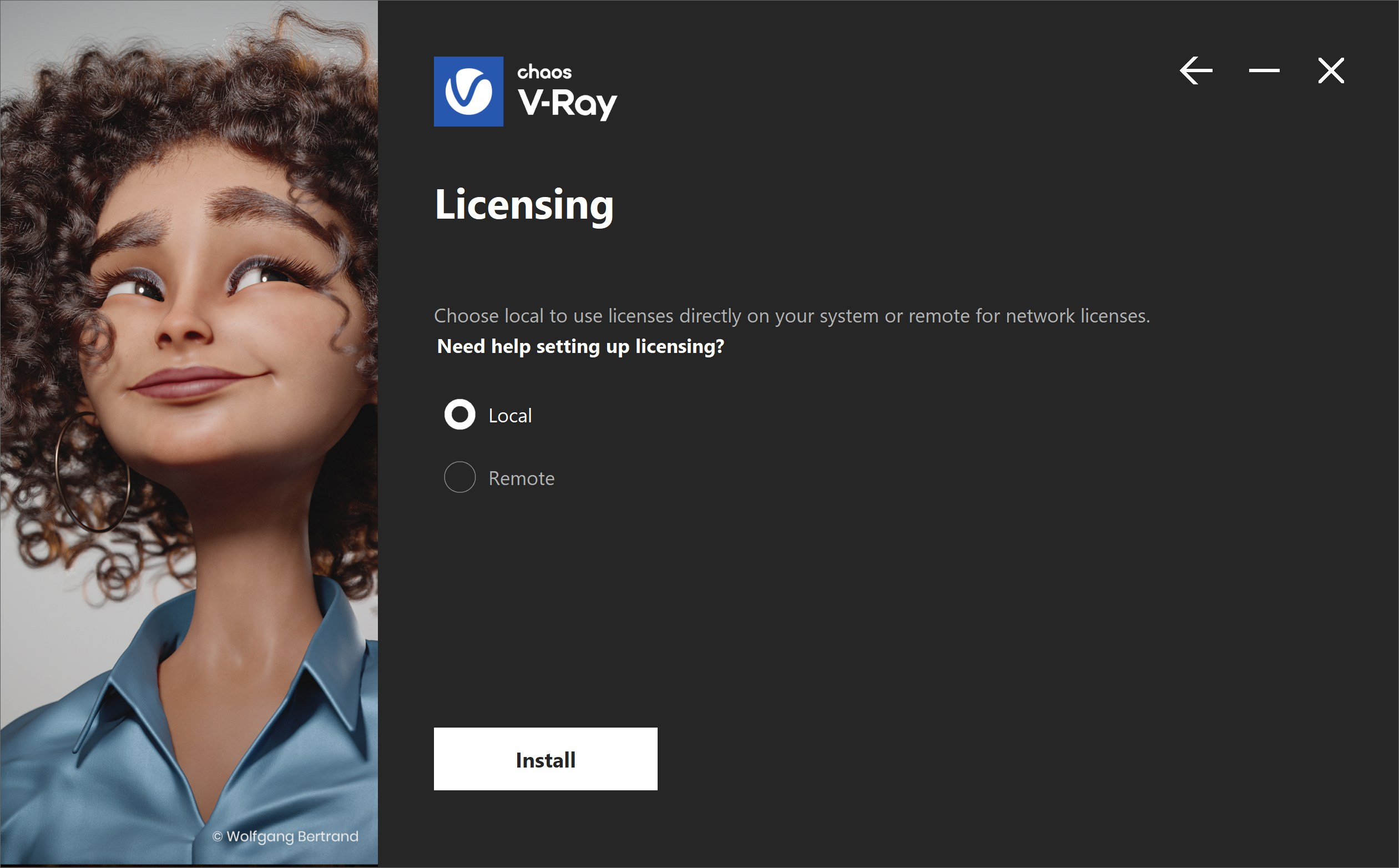Click the empty circle beside Remote
Screen dimensions: 1399x868
(459, 477)
